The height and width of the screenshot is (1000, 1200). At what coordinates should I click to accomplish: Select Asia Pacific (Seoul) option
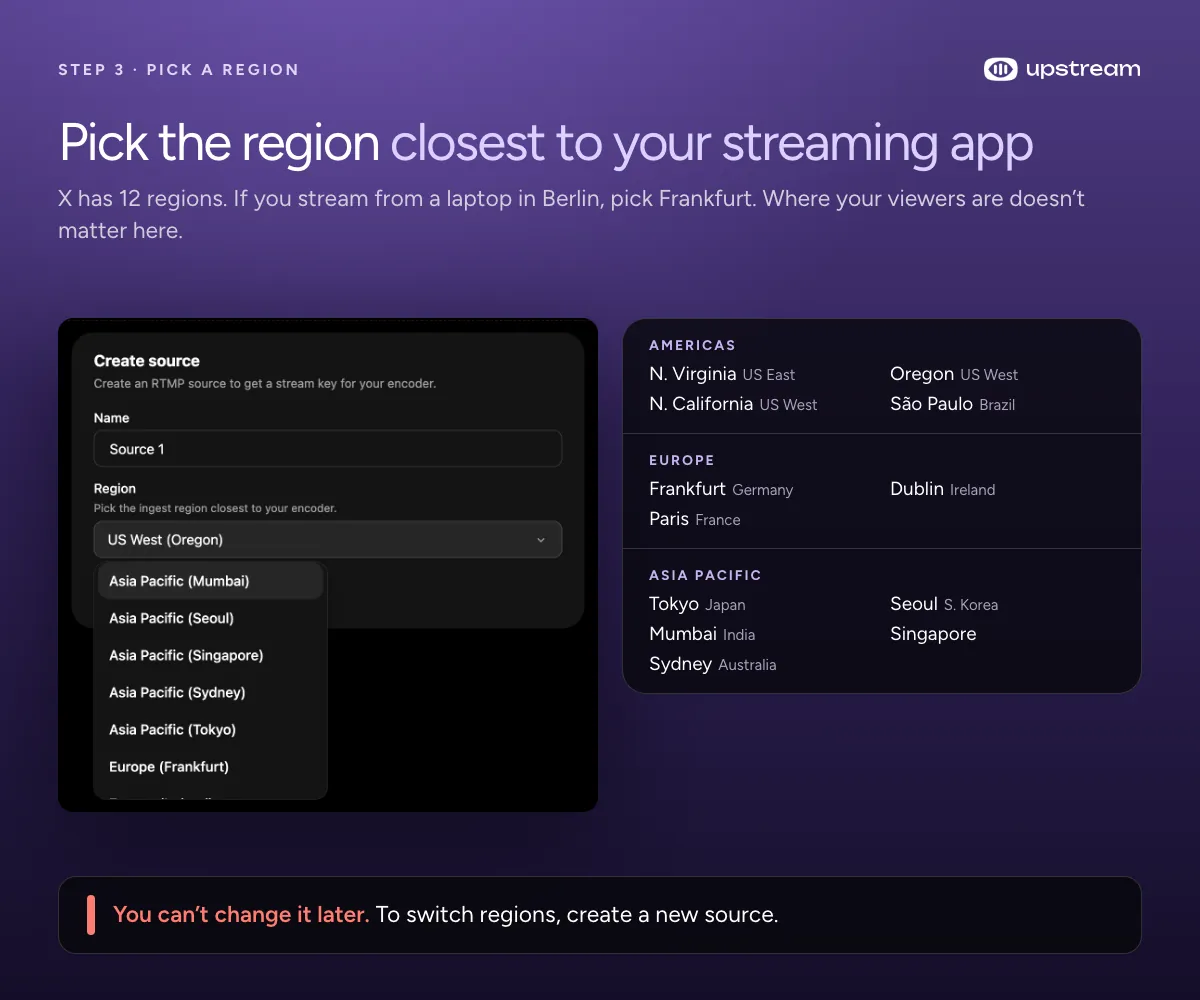210,618
